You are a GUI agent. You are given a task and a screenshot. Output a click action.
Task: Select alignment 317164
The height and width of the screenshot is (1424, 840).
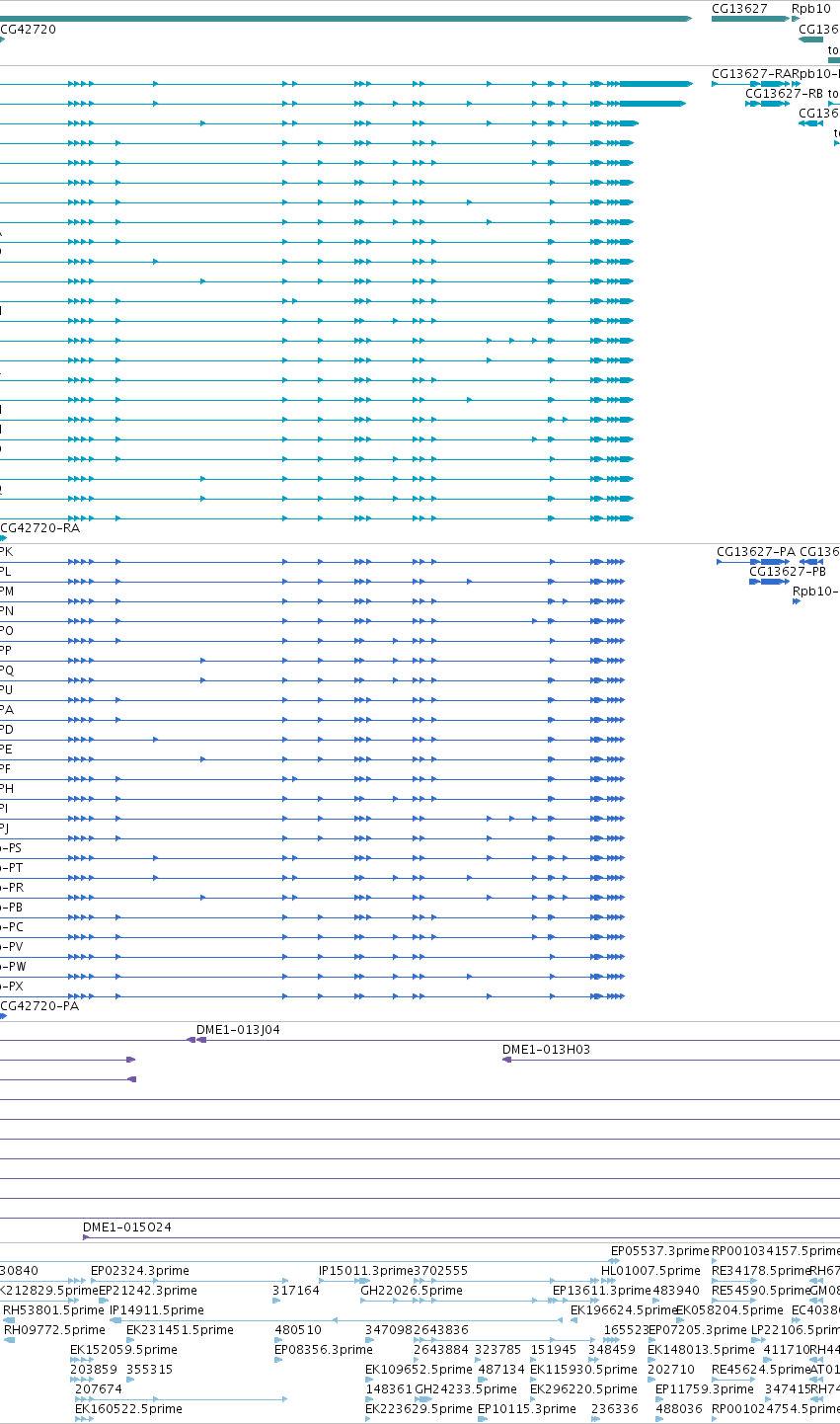(x=296, y=1291)
